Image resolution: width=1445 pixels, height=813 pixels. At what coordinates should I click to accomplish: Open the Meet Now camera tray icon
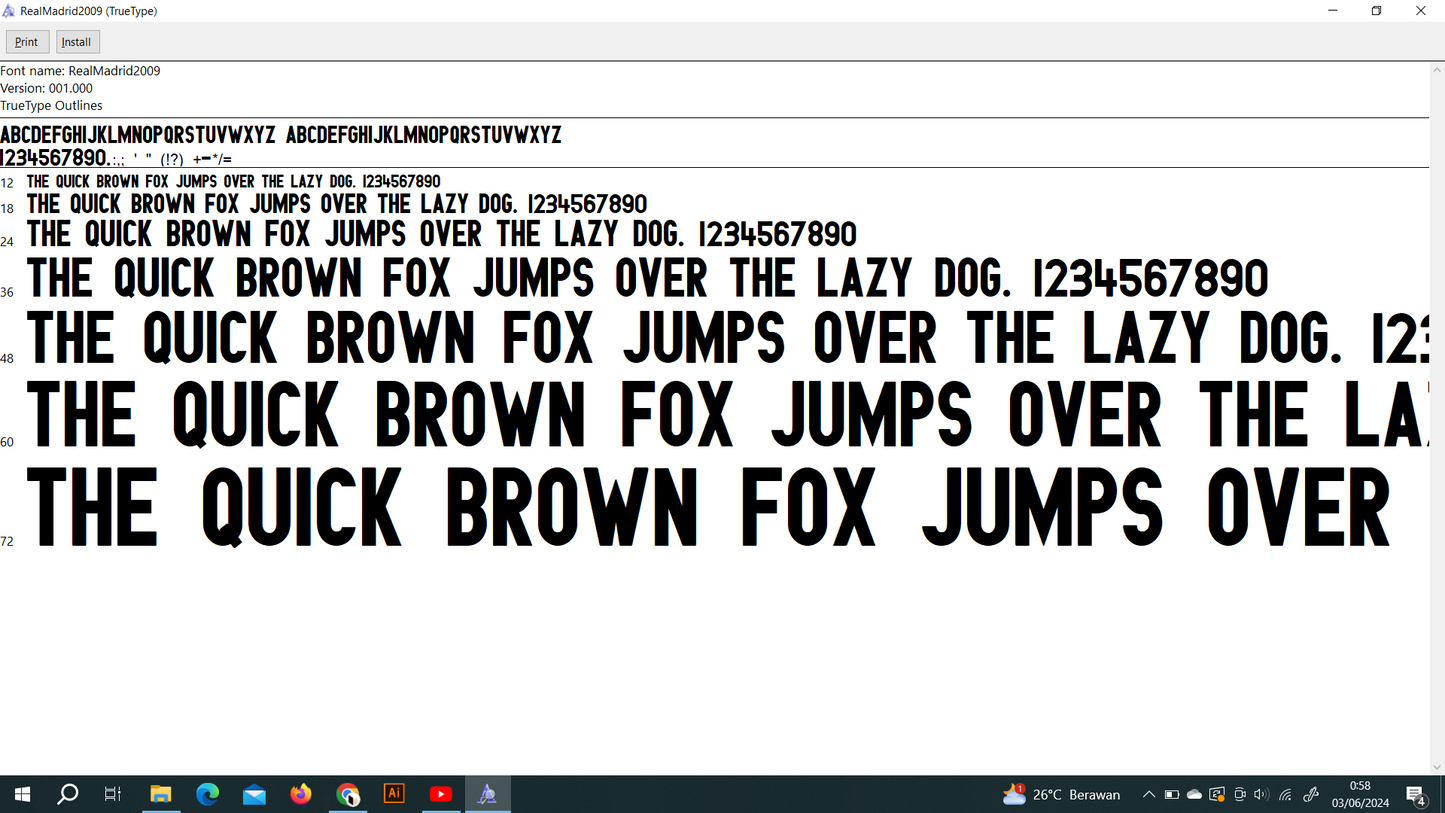pos(1240,795)
